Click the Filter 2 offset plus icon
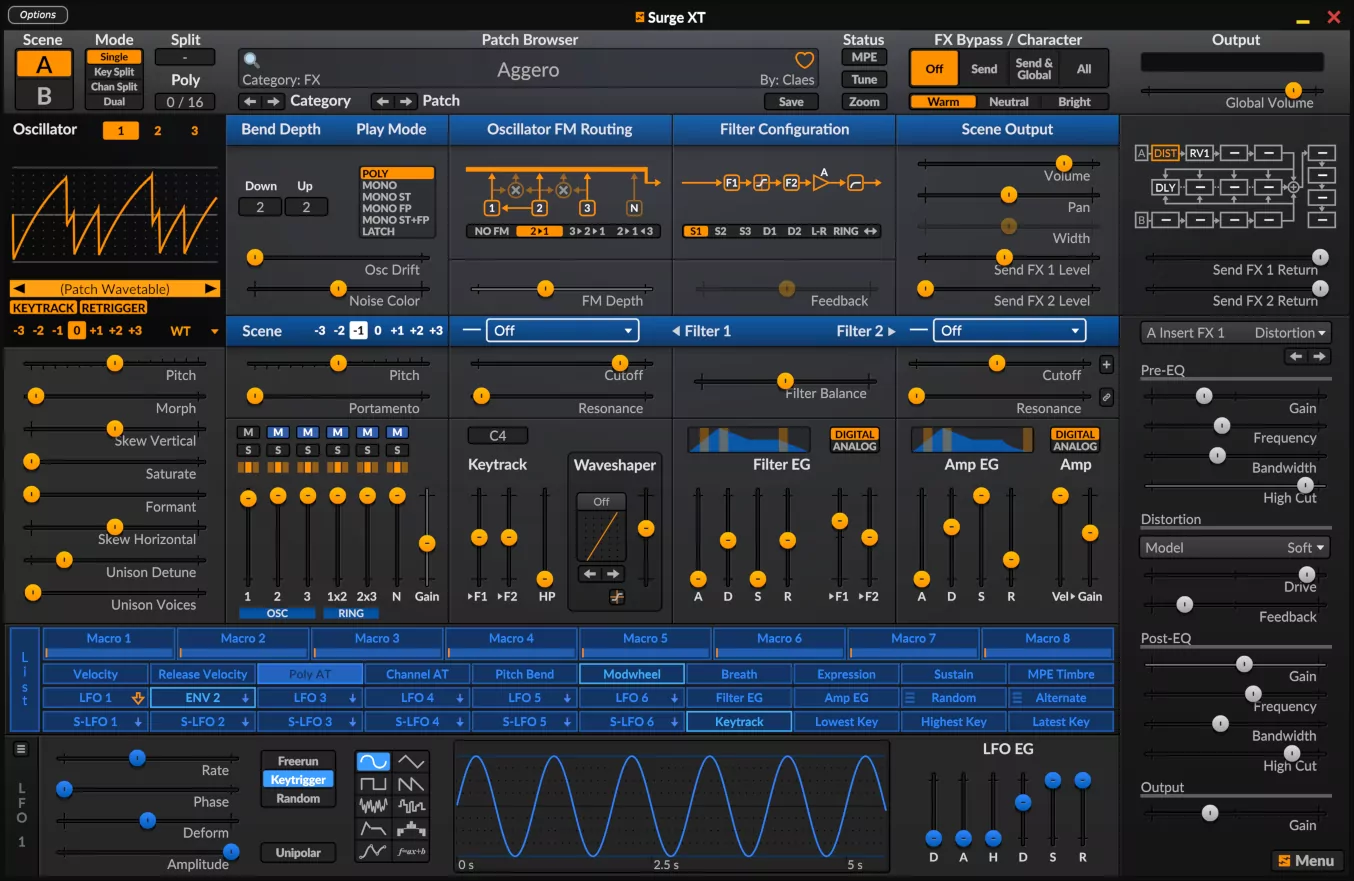 pos(1106,365)
